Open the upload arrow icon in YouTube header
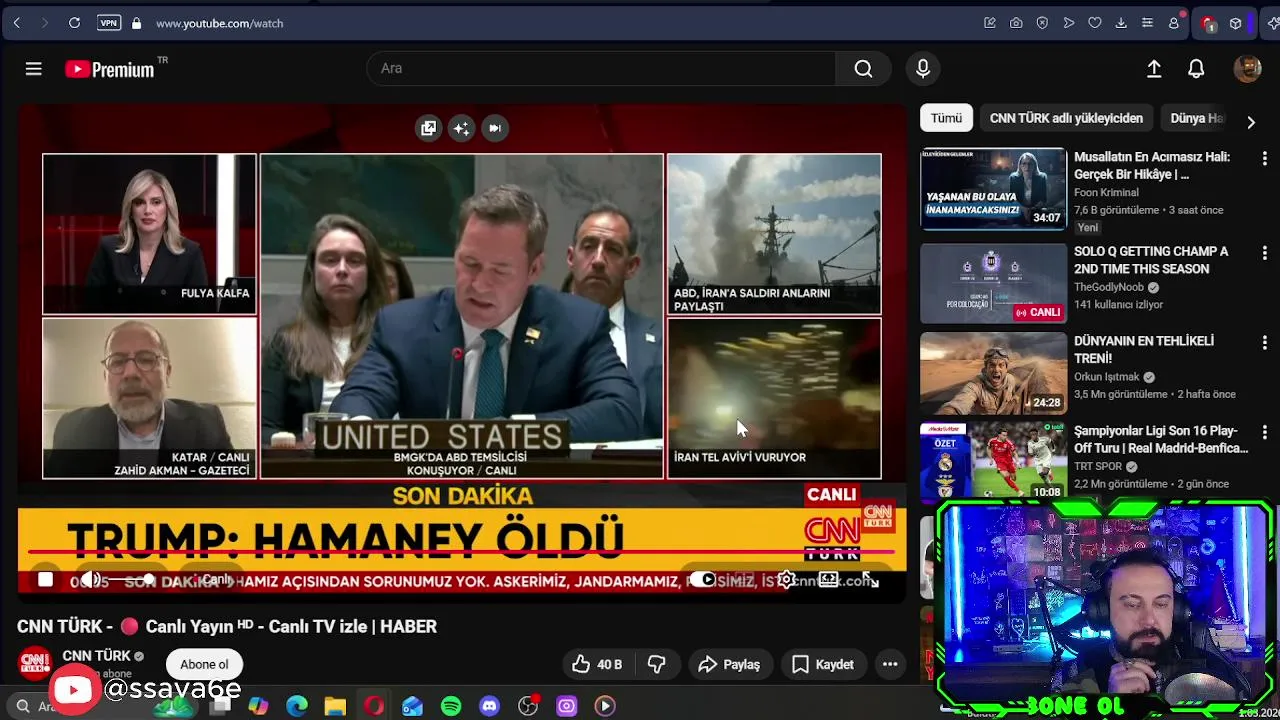Screen dimensions: 1280x720 click(1154, 68)
